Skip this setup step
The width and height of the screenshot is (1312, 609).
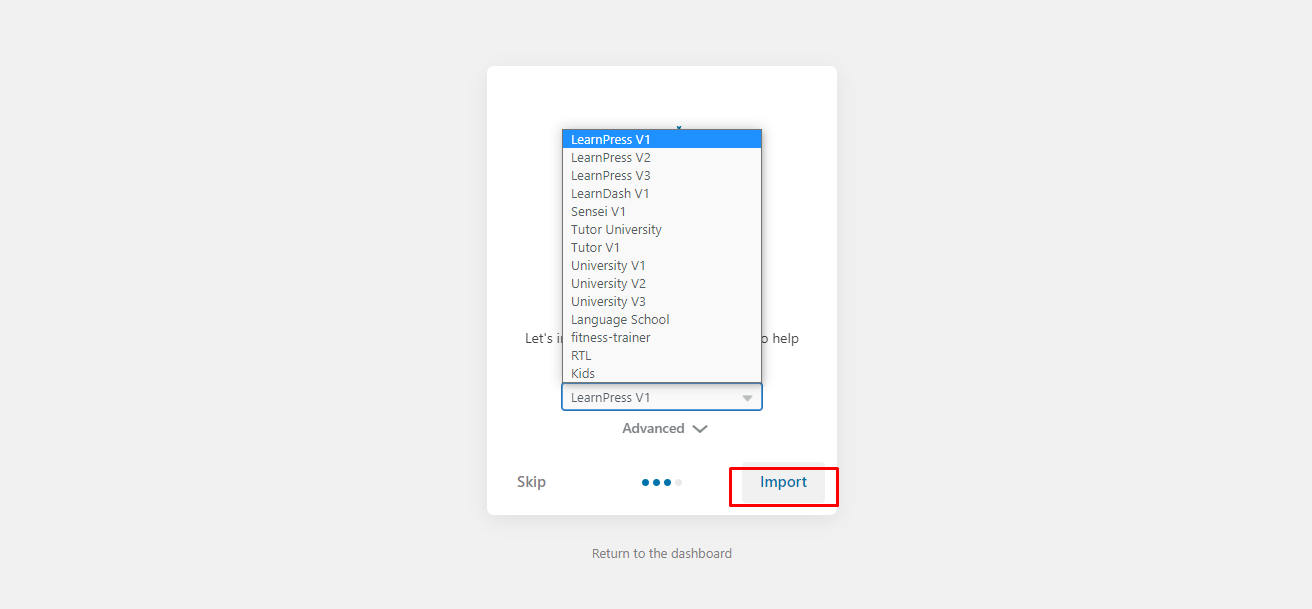coord(531,482)
